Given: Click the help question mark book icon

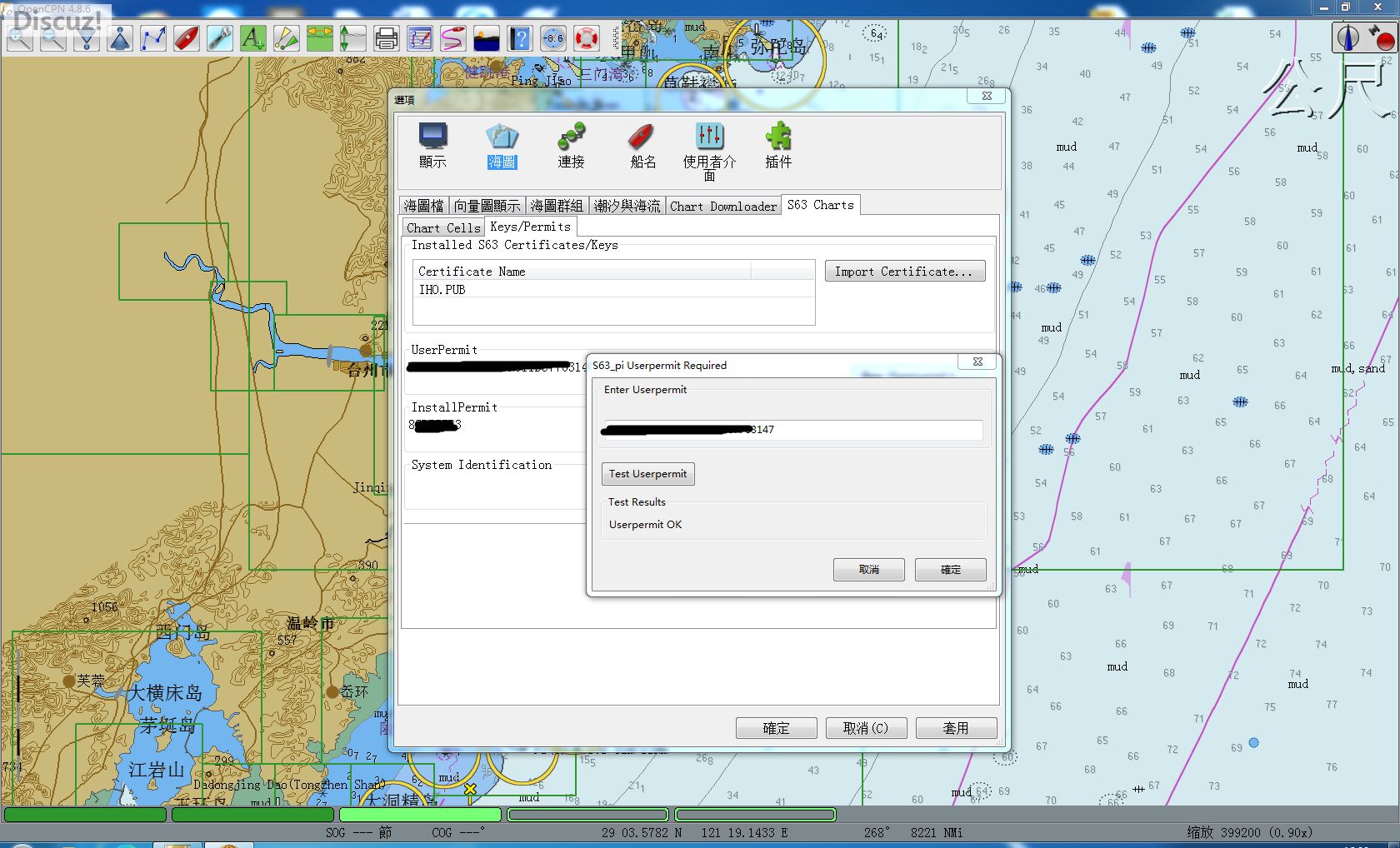Looking at the screenshot, I should [x=520, y=38].
